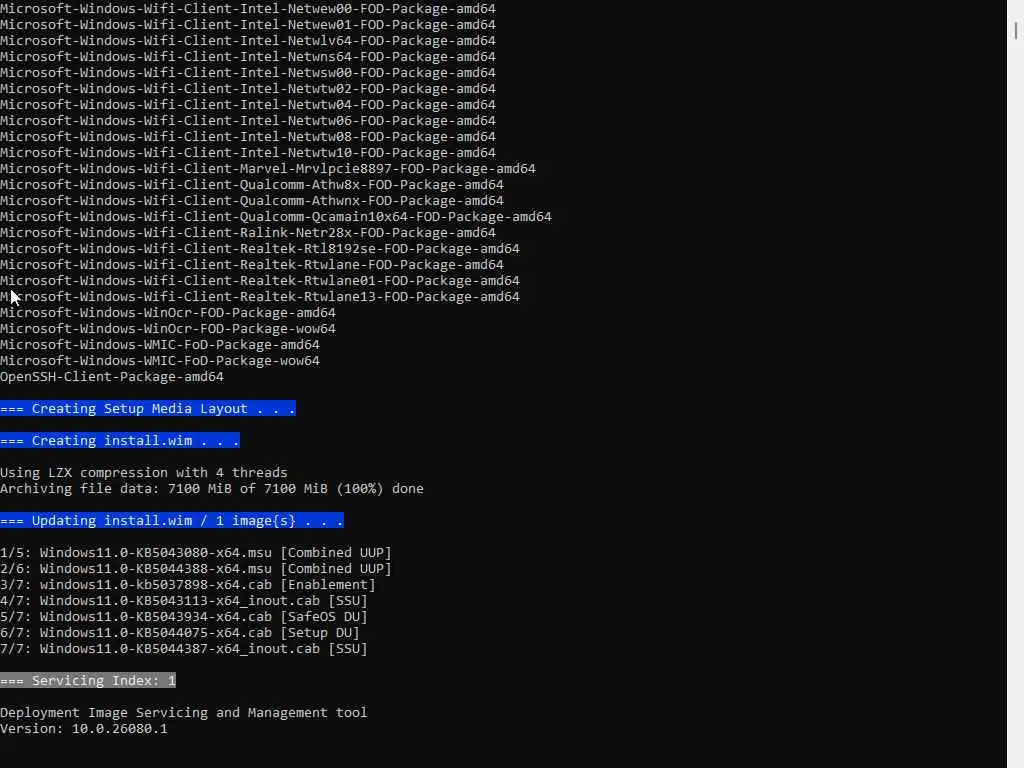
Task: Click the WinOcr-FOD-Package-wow64 line
Action: click(168, 328)
